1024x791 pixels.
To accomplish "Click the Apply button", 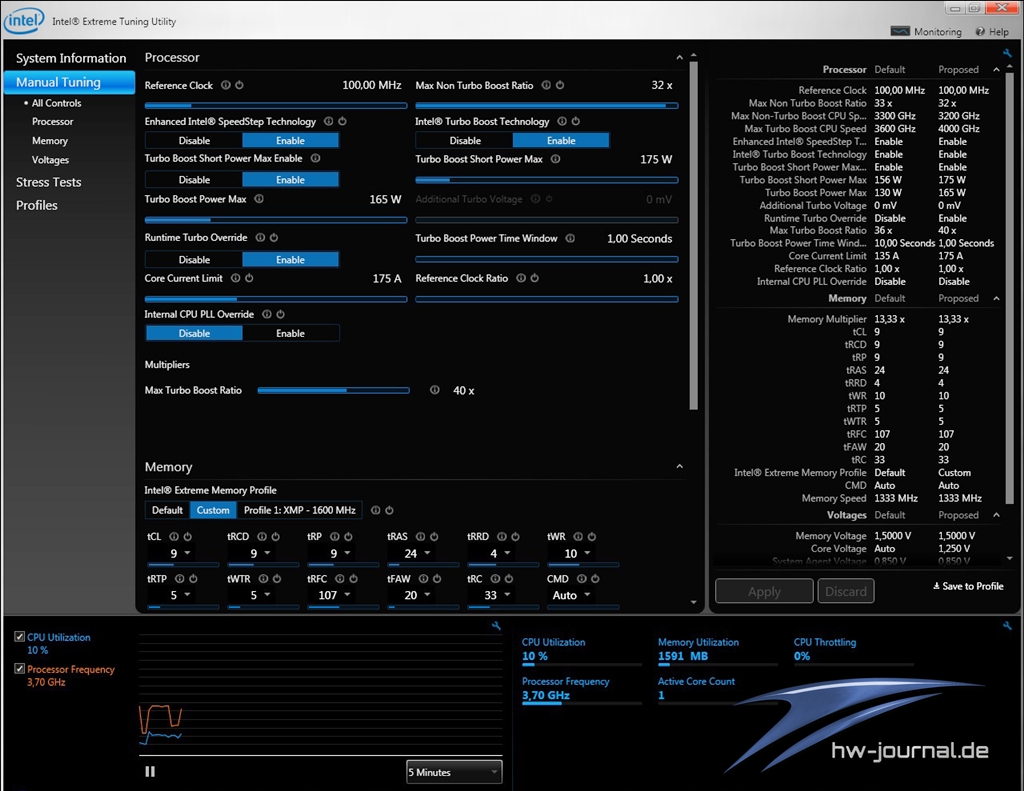I will [764, 591].
